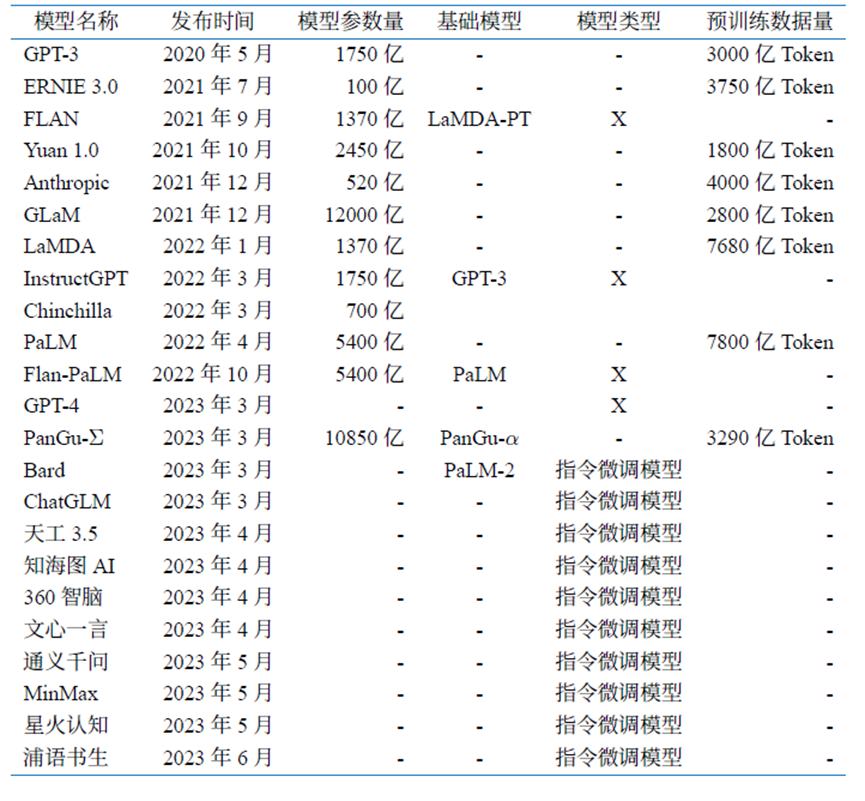Click the 4000 亿 Token data value
865x801 pixels.
pyautogui.click(x=770, y=182)
